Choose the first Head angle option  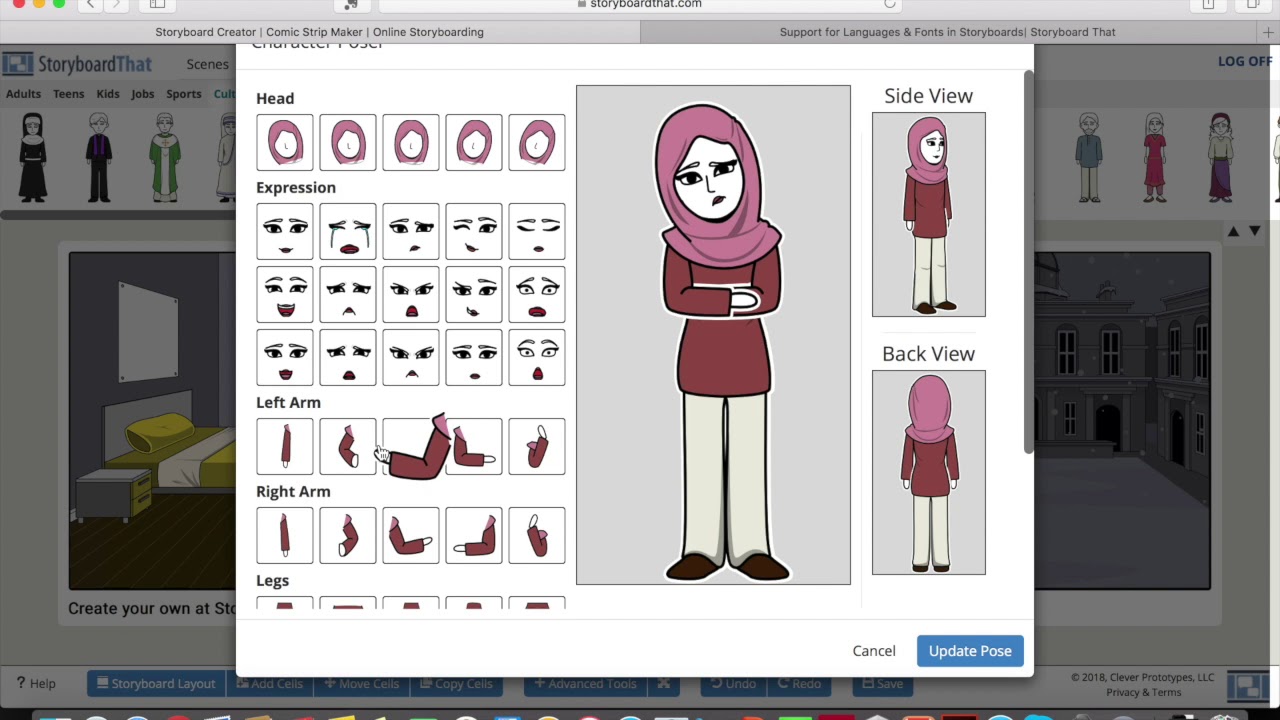pos(285,142)
